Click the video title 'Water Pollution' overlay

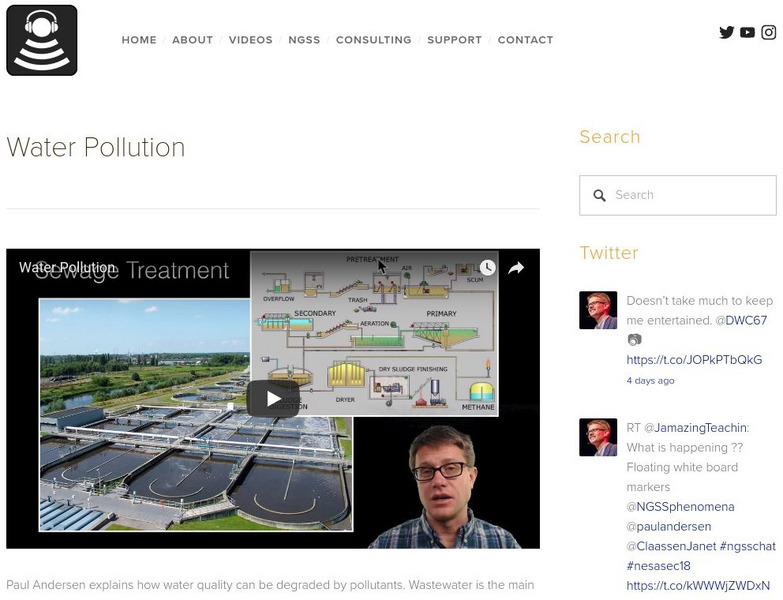(67, 268)
